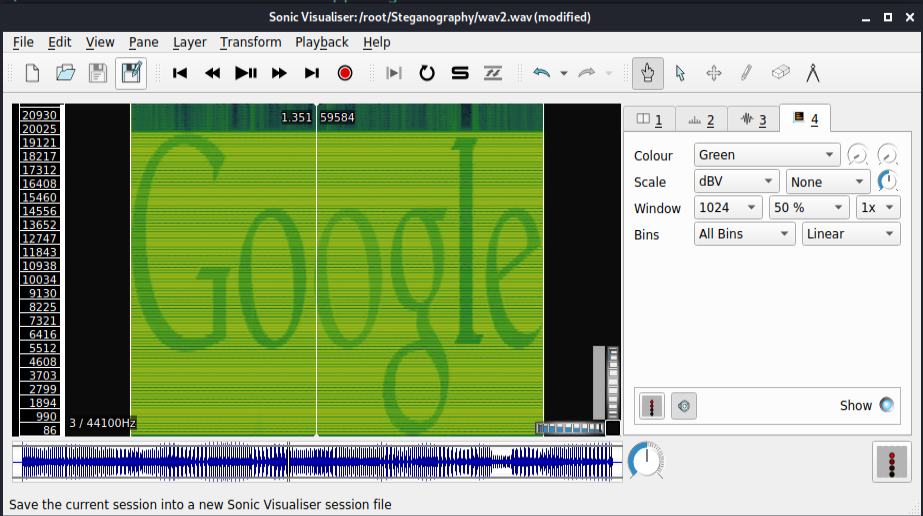
Task: Open the Bins dropdown showing All Bins
Action: pos(745,234)
